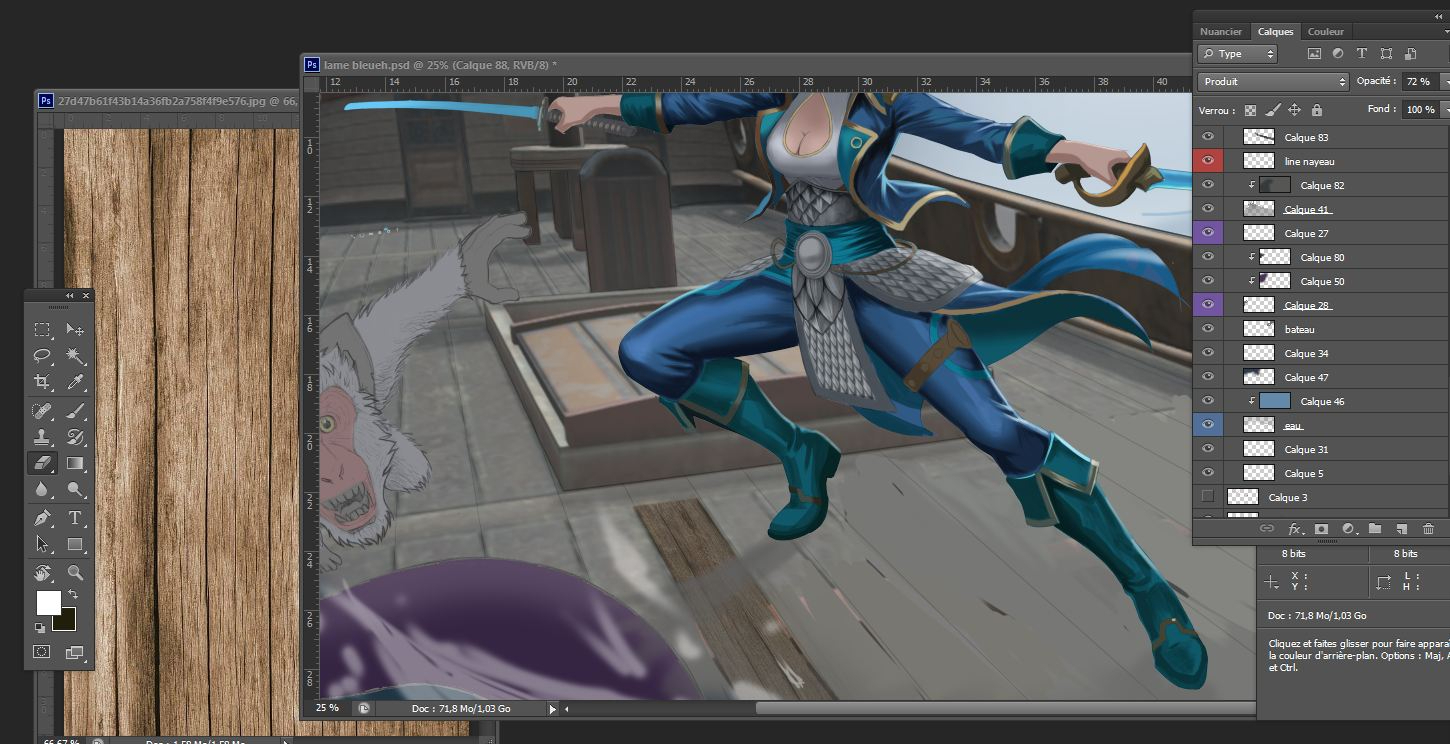
Task: Open the layer filter Type dropdown
Action: [1238, 54]
